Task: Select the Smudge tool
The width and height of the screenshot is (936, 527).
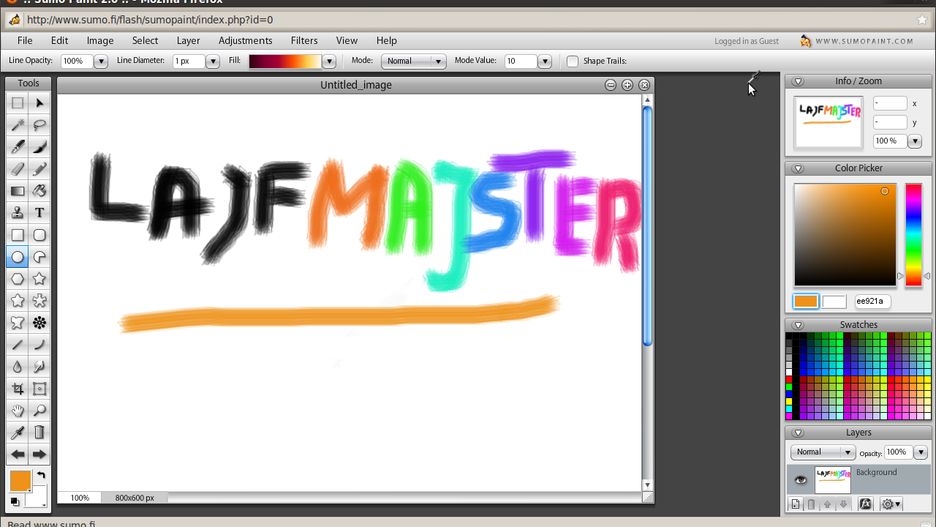Action: click(39, 367)
